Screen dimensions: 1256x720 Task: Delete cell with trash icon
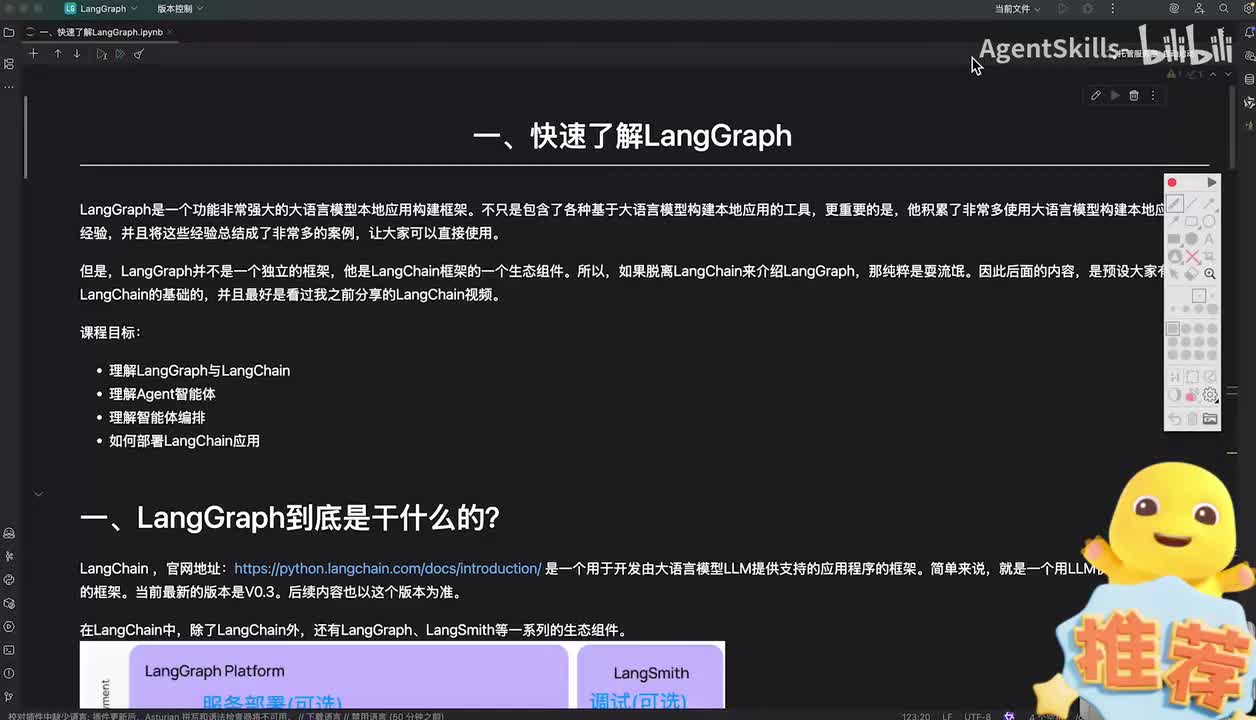click(x=1134, y=95)
